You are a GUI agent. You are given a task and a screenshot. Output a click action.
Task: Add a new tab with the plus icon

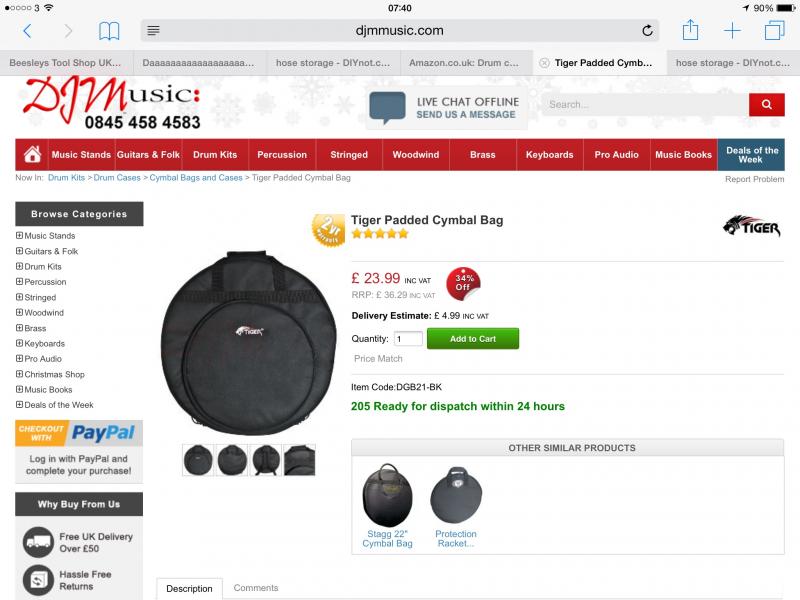(x=732, y=31)
